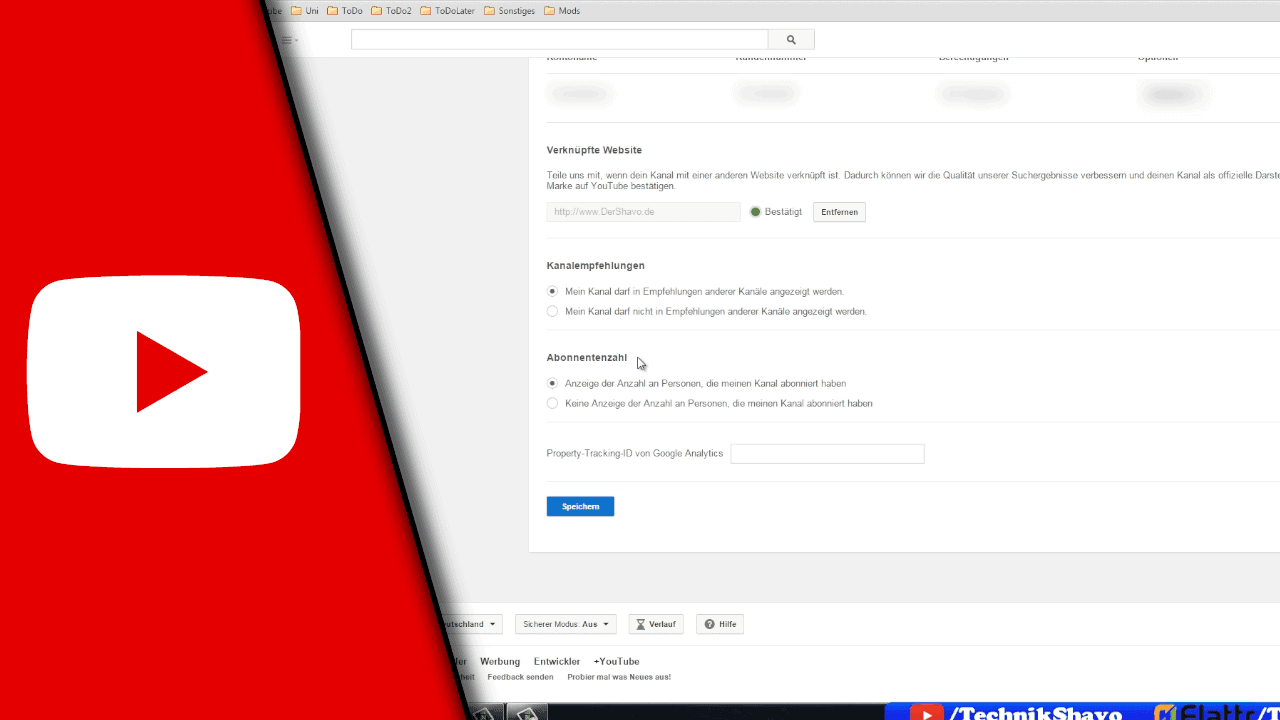This screenshot has width=1280, height=720.
Task: Click the Verknüpfte Website heading
Action: pyautogui.click(x=594, y=150)
